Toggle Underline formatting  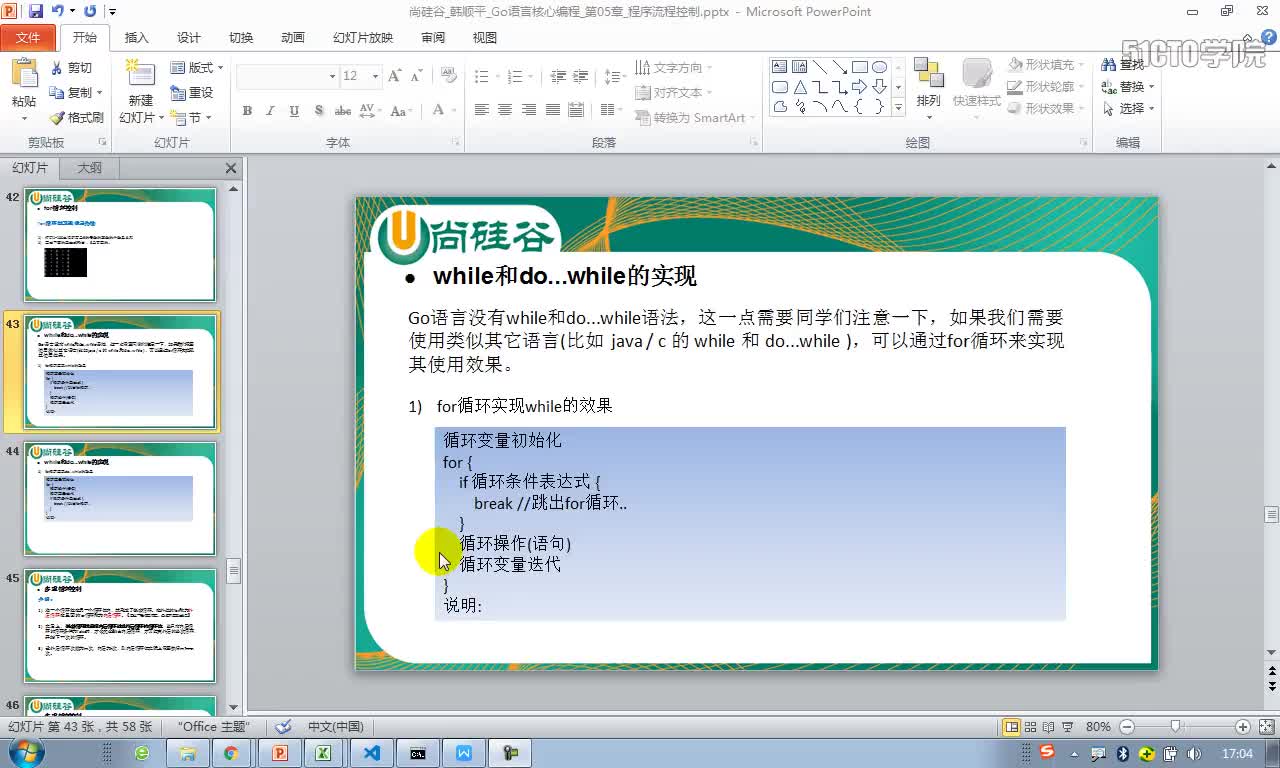(294, 111)
